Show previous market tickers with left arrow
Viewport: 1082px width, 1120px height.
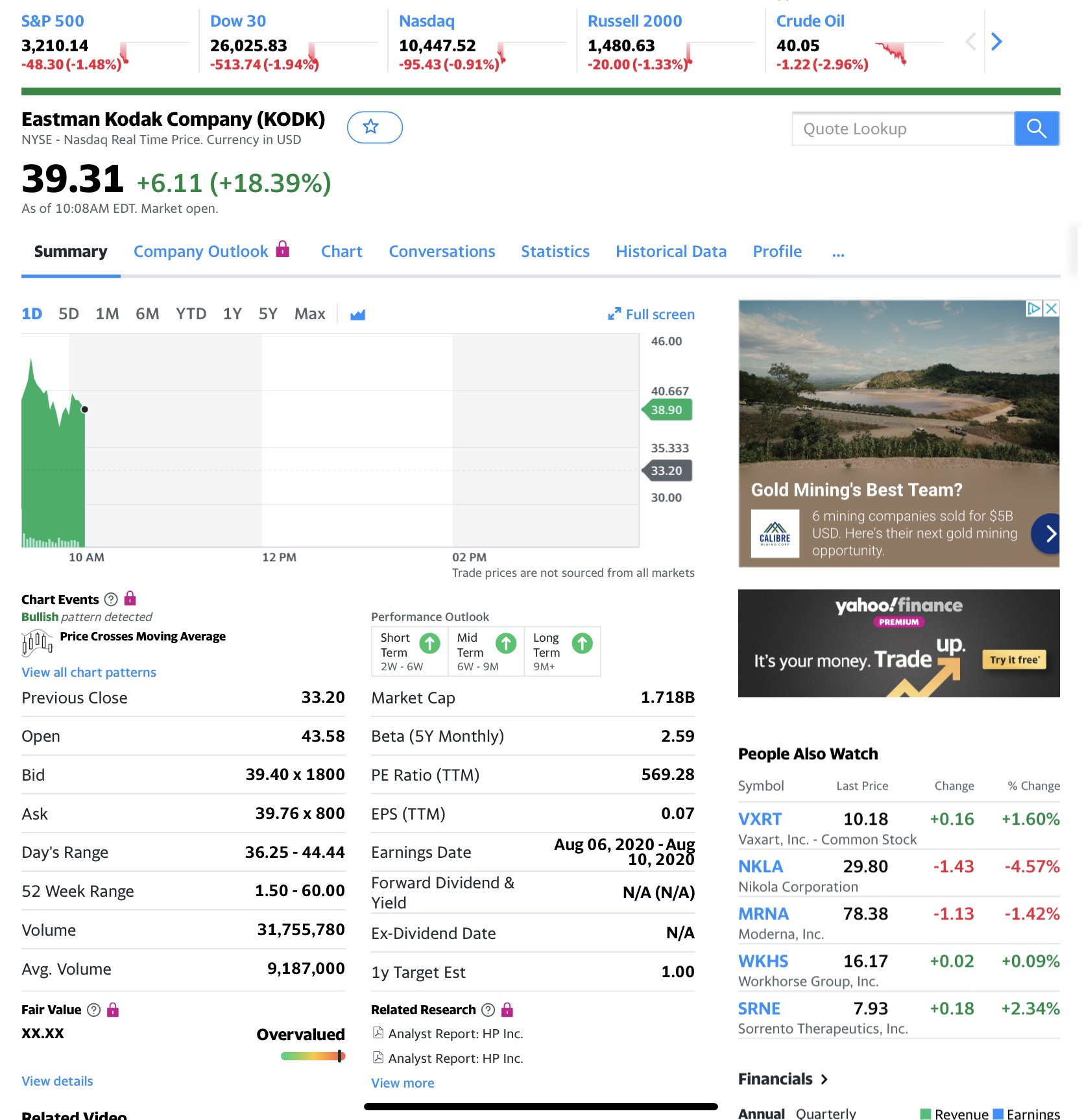(971, 42)
